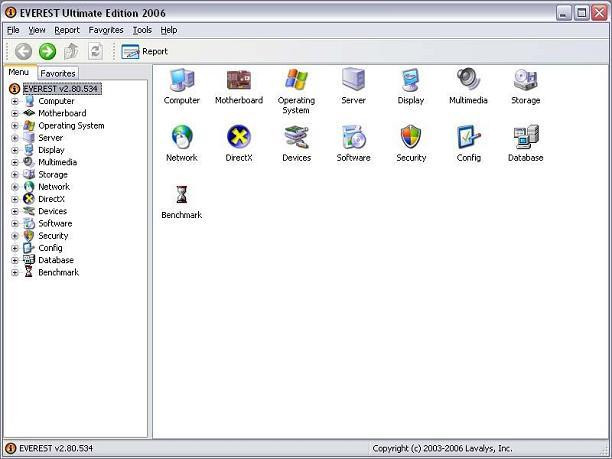
Task: Open the Security shield icon in main pane
Action: (411, 137)
